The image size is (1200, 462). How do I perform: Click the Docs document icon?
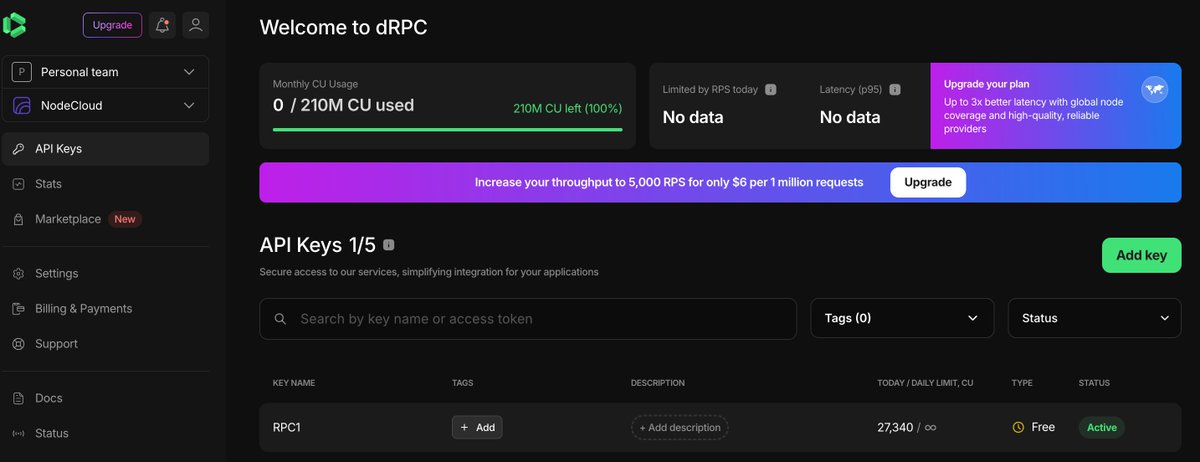click(18, 398)
